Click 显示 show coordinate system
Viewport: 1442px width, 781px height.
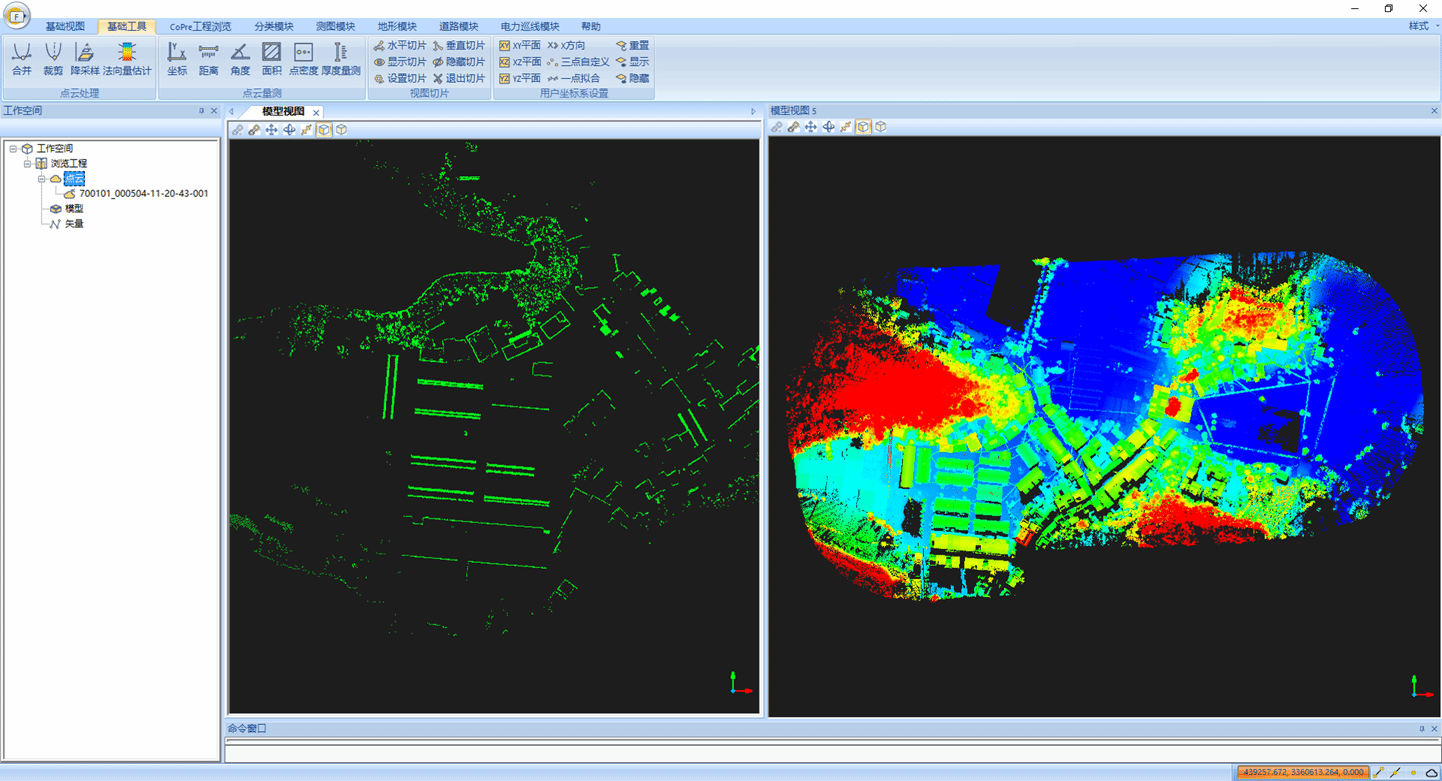[x=632, y=62]
